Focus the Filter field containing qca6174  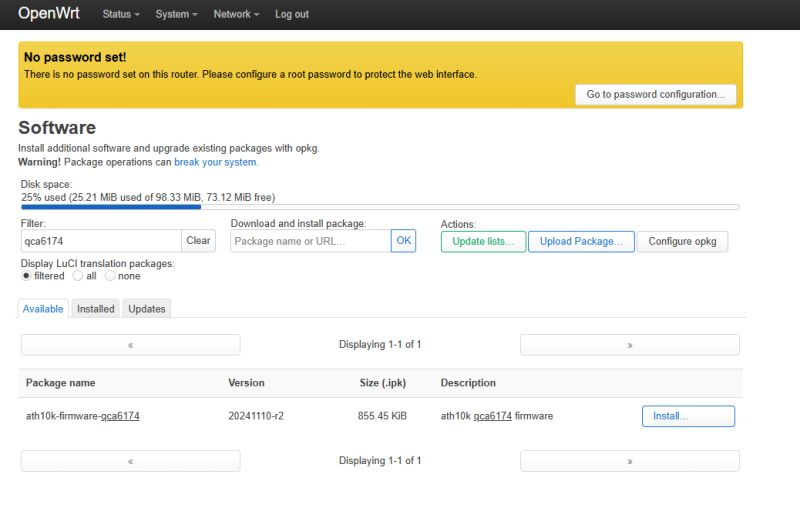point(101,241)
